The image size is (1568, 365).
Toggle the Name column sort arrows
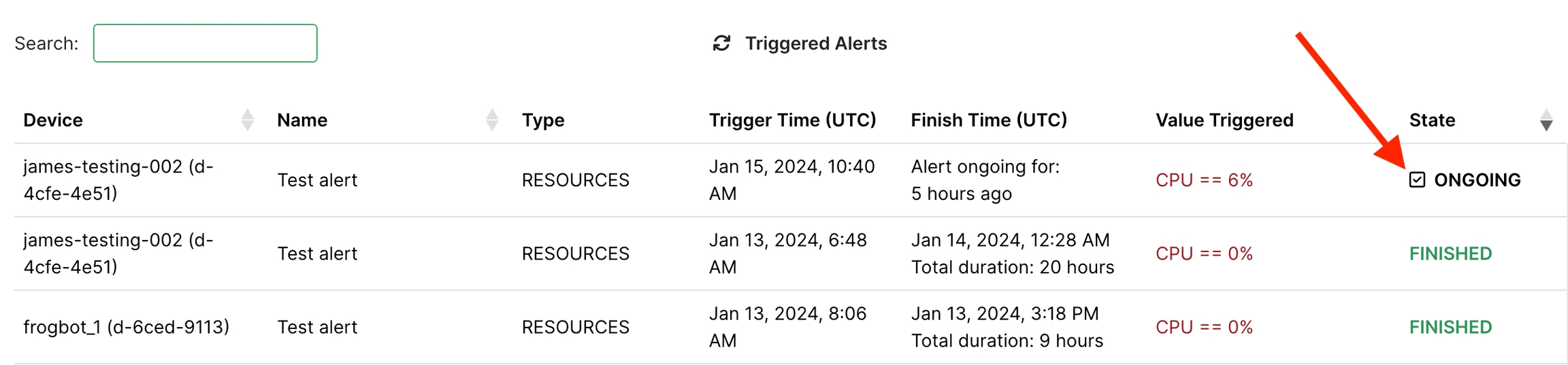coord(492,120)
